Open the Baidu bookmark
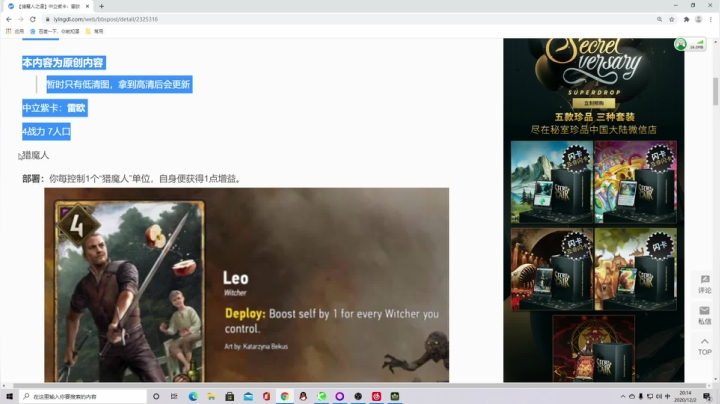The width and height of the screenshot is (720, 404). coord(54,31)
